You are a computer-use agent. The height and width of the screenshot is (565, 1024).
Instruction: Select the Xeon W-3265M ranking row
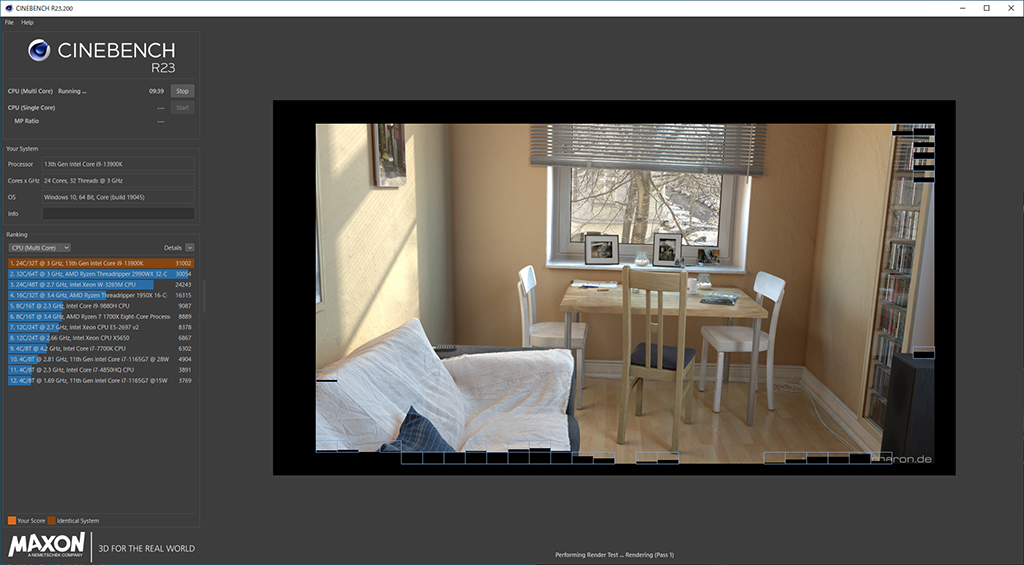coord(101,285)
